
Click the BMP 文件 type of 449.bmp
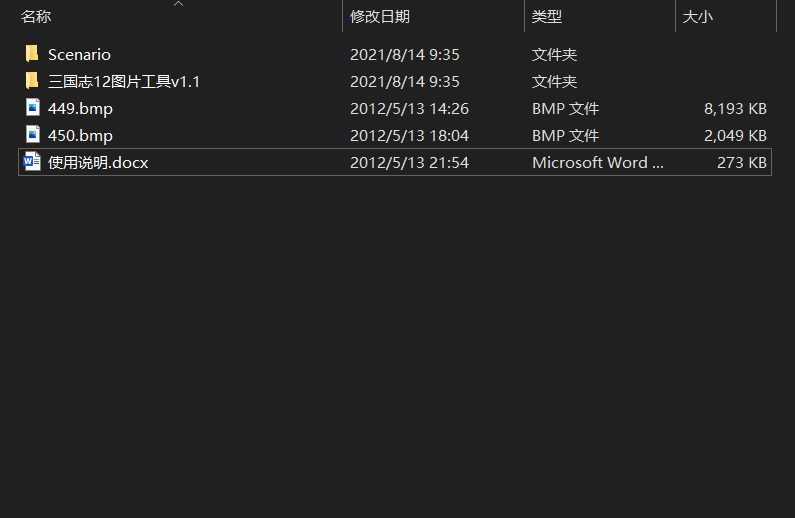[x=565, y=108]
